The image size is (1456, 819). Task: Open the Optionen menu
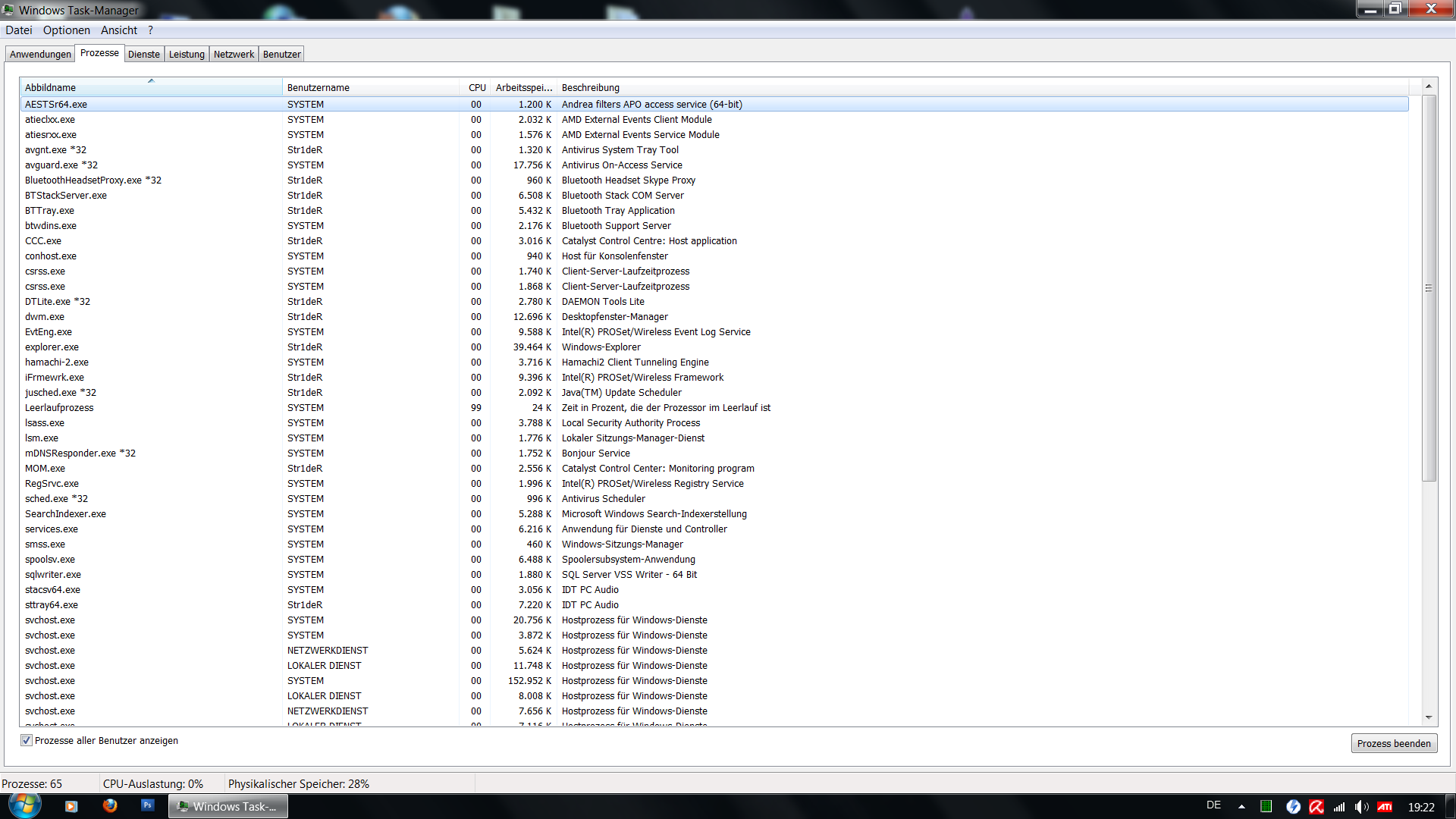[x=67, y=30]
